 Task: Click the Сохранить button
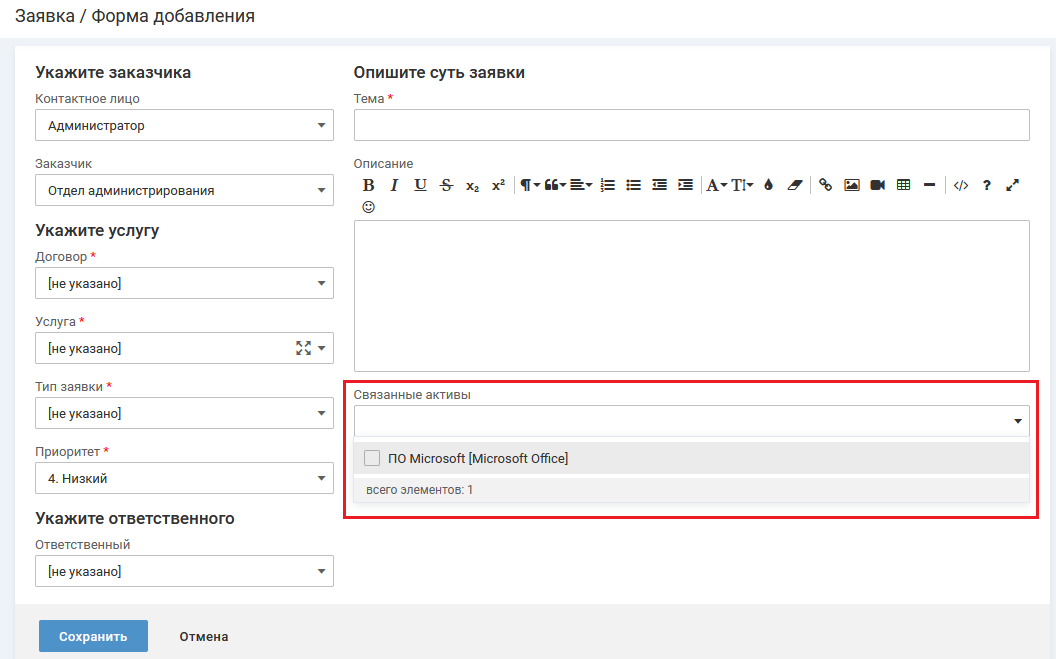93,636
